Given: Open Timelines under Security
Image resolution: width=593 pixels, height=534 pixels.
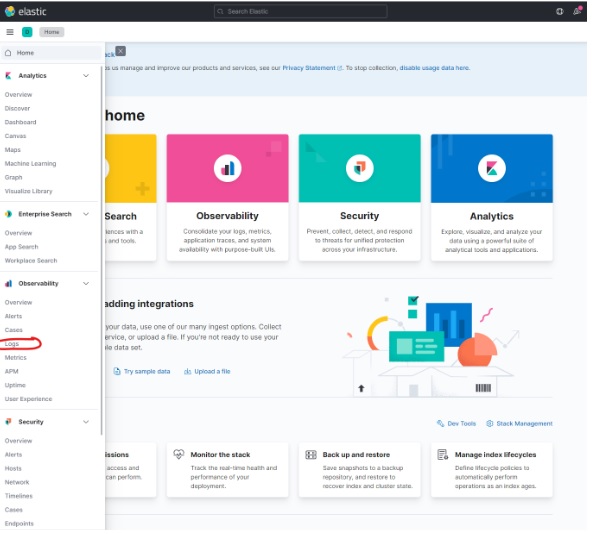Looking at the screenshot, I should pos(19,496).
